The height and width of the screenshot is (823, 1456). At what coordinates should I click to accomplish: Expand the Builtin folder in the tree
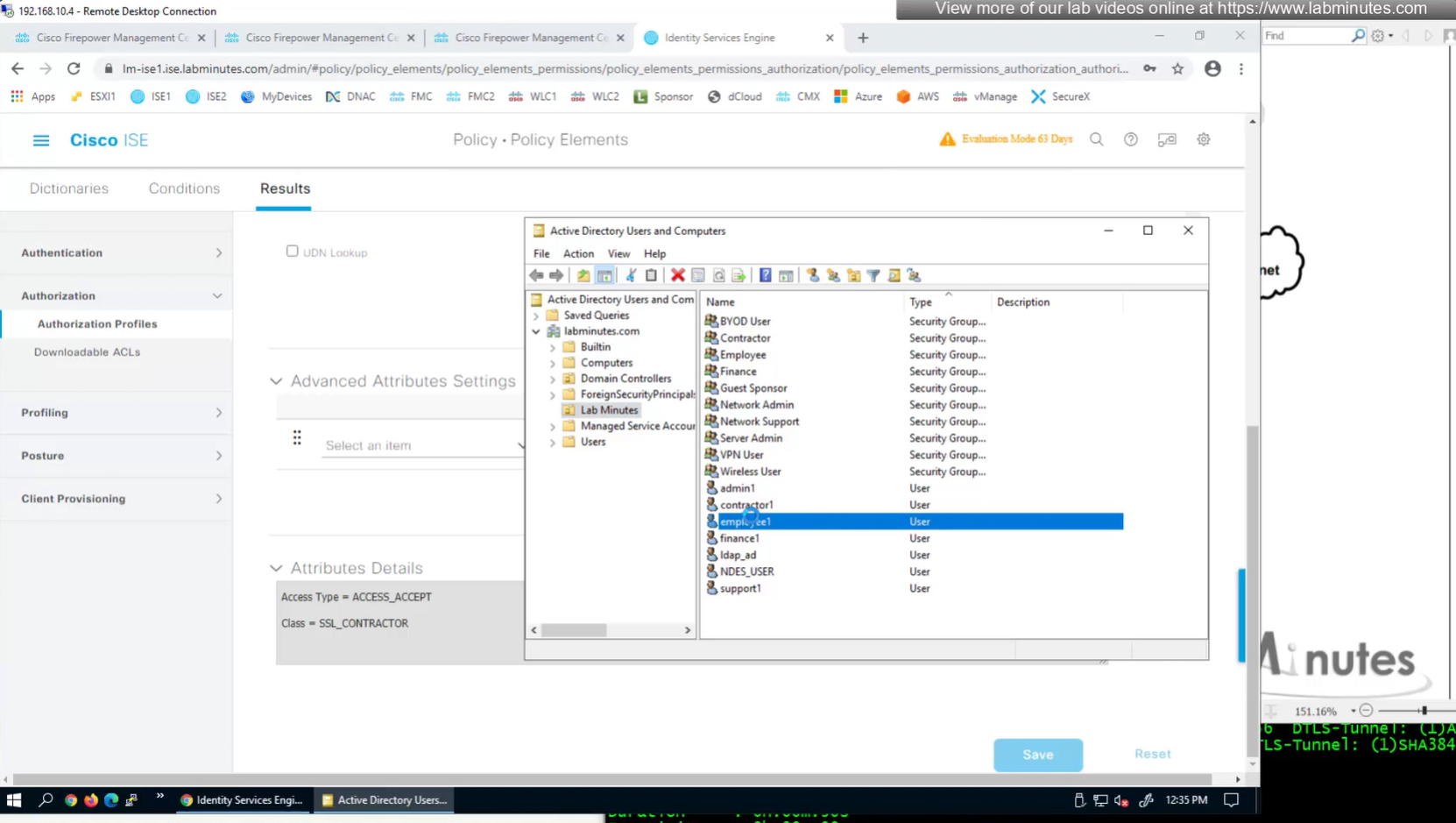pos(553,347)
